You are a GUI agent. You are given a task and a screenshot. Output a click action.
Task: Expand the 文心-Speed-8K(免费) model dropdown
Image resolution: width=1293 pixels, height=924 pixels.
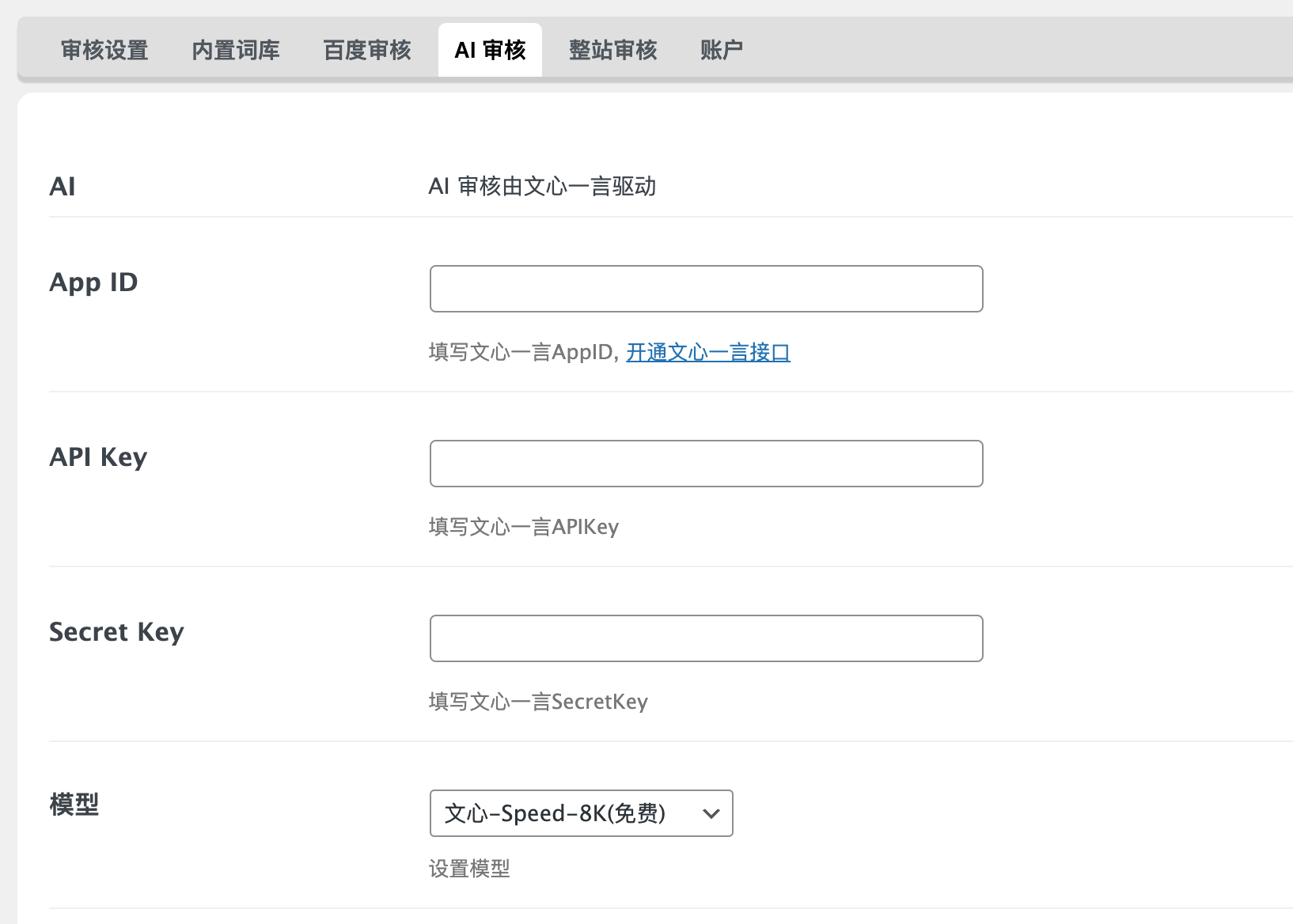(581, 813)
